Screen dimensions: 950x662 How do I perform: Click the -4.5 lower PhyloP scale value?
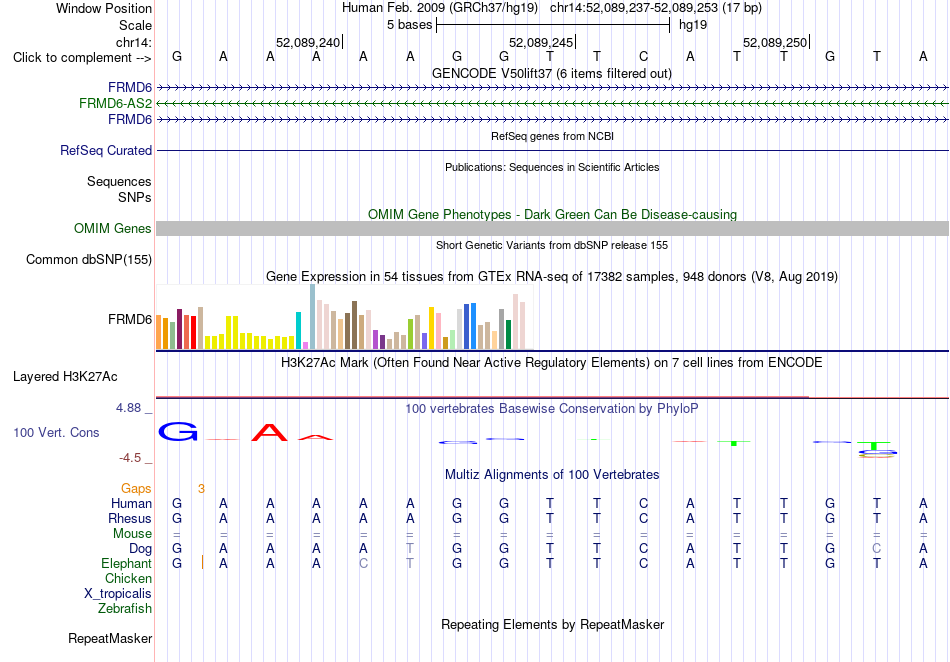[x=130, y=458]
